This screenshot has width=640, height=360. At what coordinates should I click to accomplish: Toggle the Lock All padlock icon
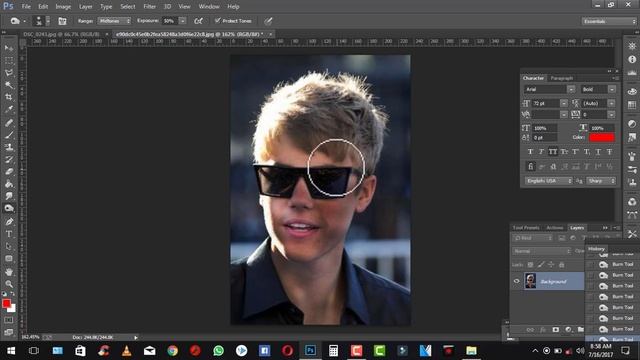click(x=562, y=265)
